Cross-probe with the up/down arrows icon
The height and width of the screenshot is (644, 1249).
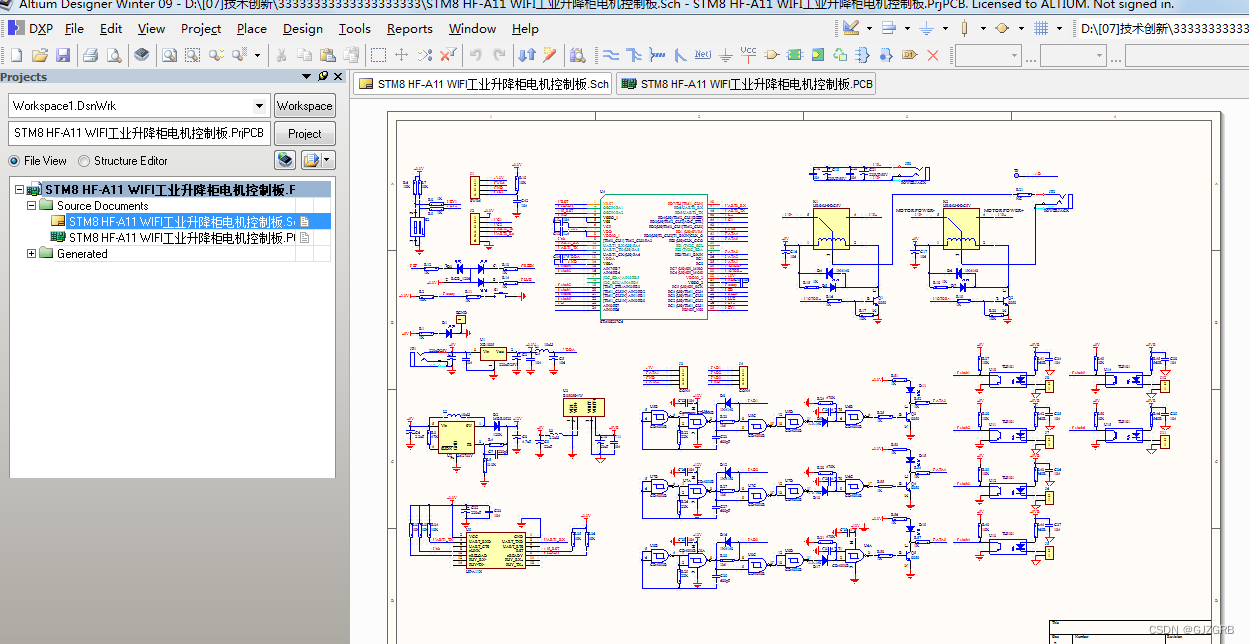527,55
